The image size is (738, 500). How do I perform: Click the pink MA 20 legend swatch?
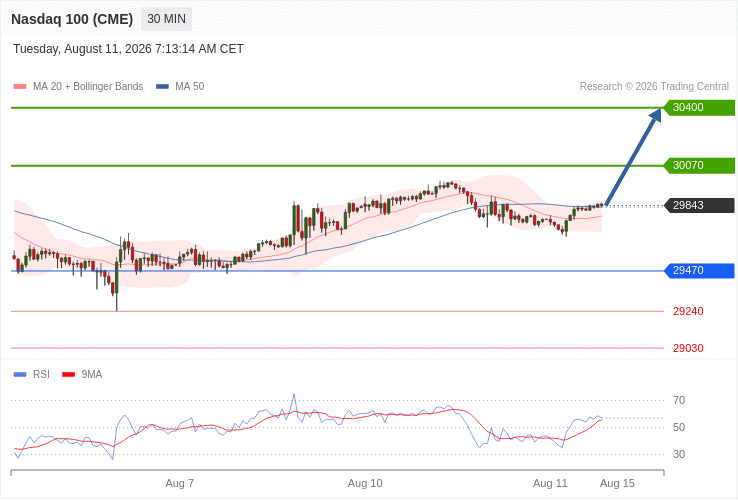pyautogui.click(x=20, y=87)
